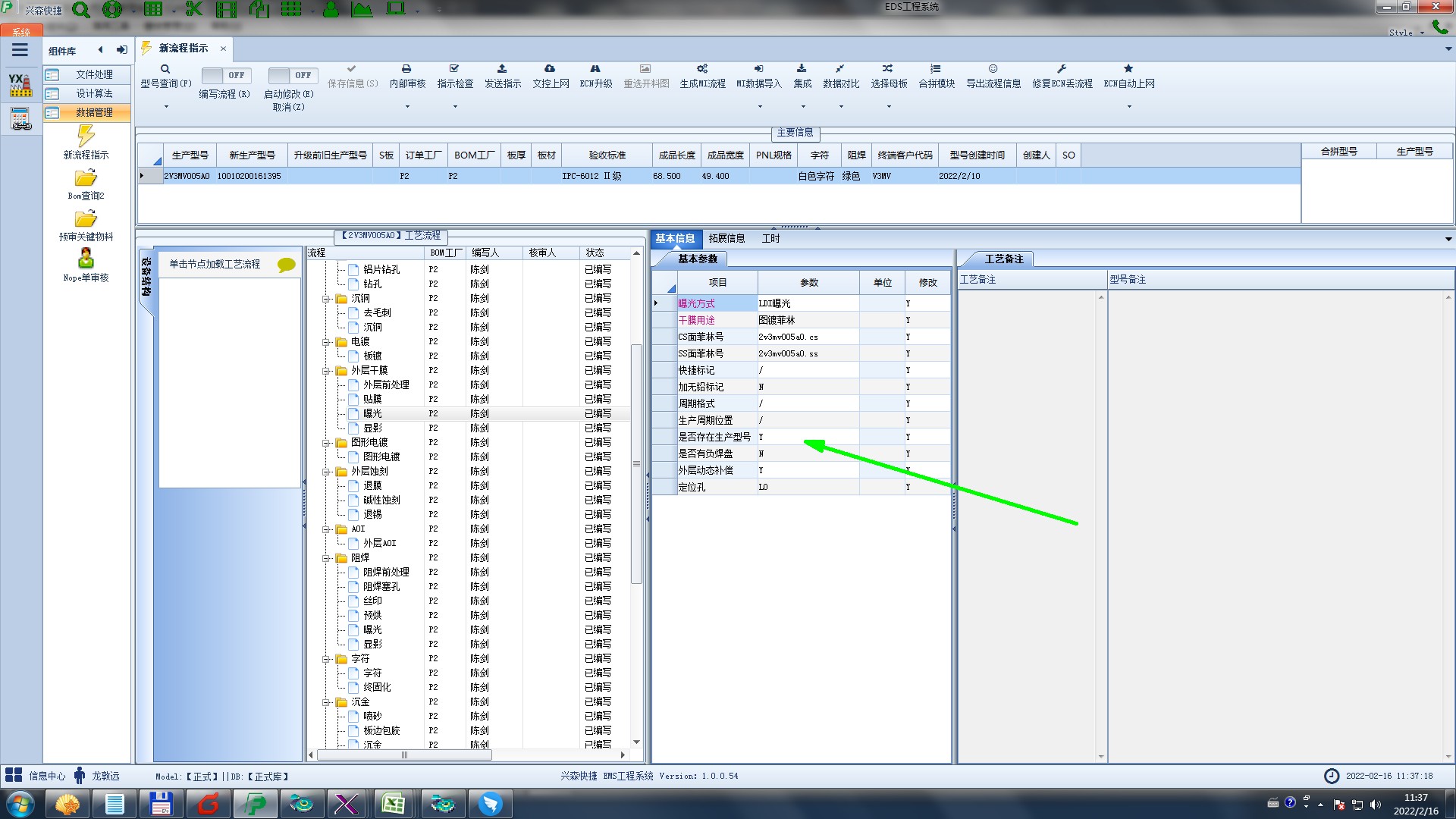Switch to the 拓展信息 tab
Image resolution: width=1456 pixels, height=819 pixels.
pyautogui.click(x=726, y=238)
